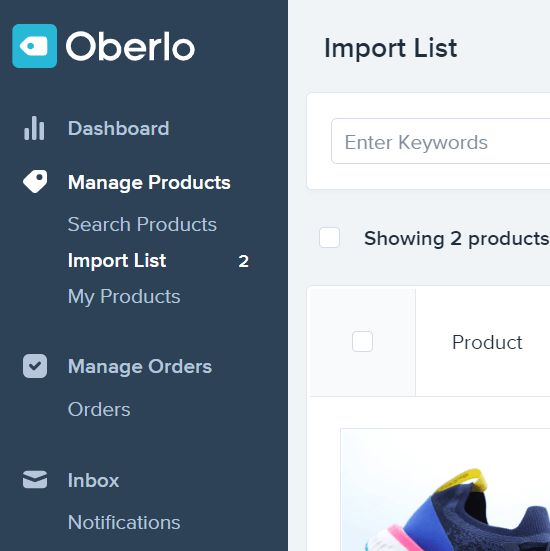Screen dimensions: 550x551
Task: Click the Import List count badge 2
Action: coord(244,261)
